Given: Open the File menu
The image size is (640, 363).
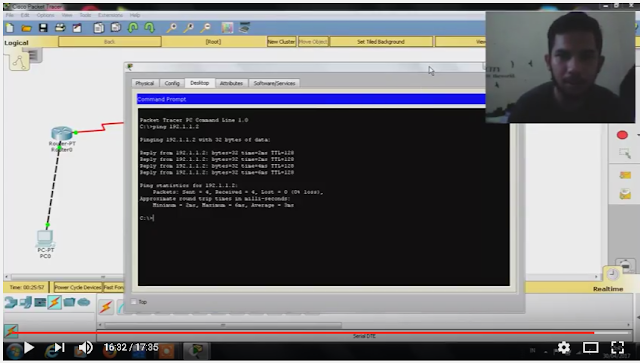Looking at the screenshot, I should (x=10, y=15).
